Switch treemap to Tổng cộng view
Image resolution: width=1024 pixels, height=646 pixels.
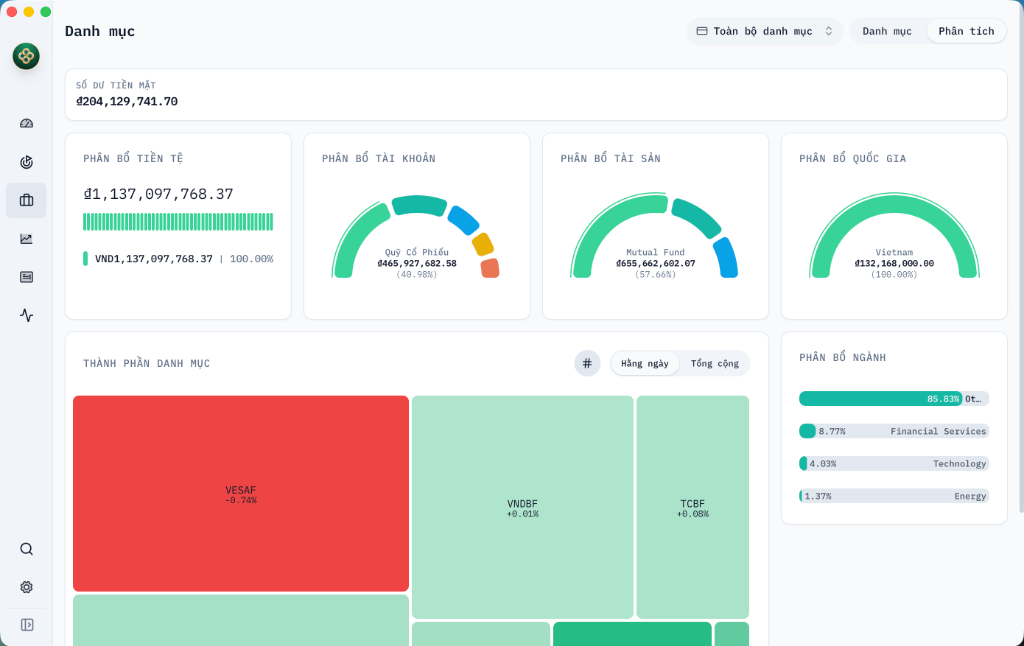point(714,363)
